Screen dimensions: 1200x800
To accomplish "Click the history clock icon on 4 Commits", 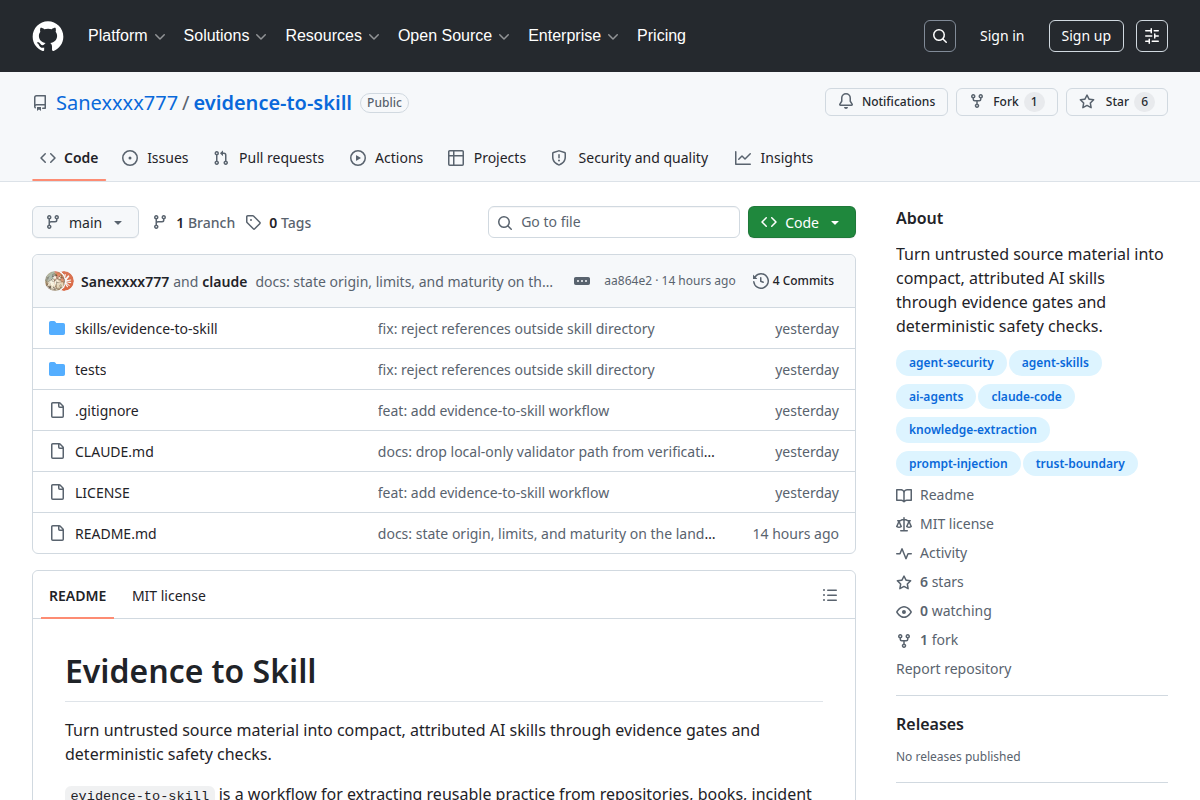I will [761, 281].
